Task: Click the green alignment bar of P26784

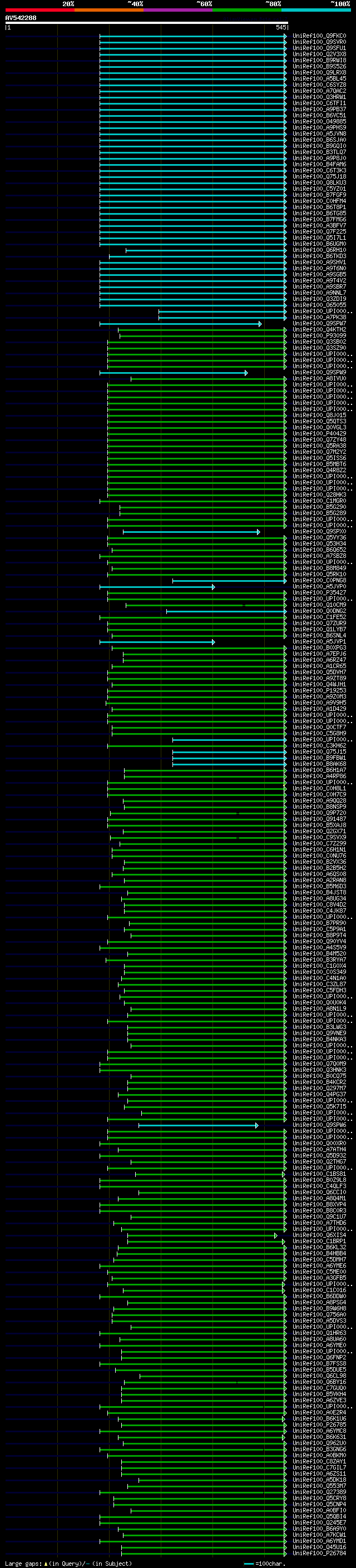Action: pyautogui.click(x=204, y=1554)
